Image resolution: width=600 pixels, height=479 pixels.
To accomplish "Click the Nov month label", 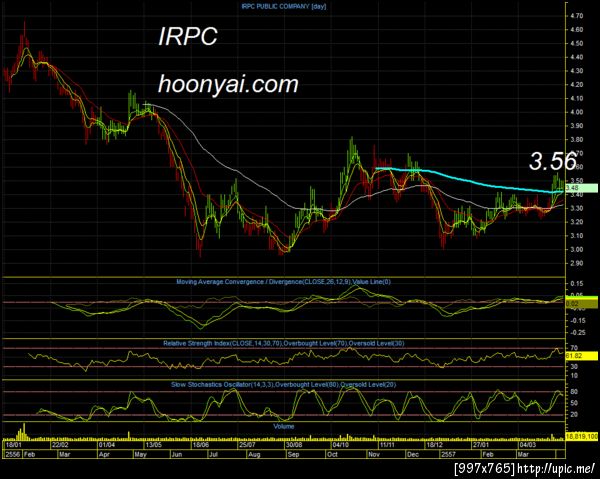I will [x=374, y=455].
